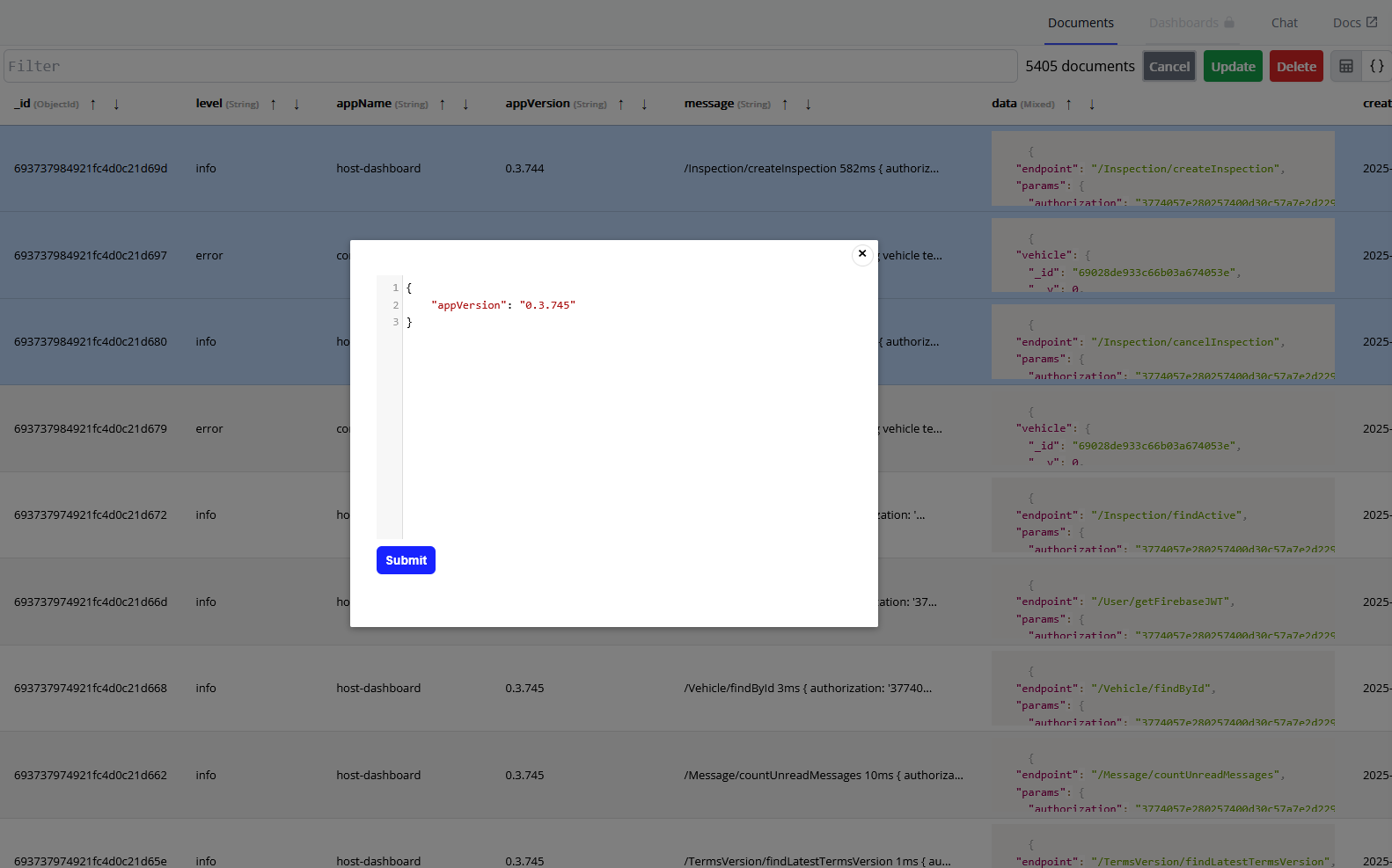Screen dimensions: 1392x868
Task: Sort _id column descending
Action: (116, 104)
